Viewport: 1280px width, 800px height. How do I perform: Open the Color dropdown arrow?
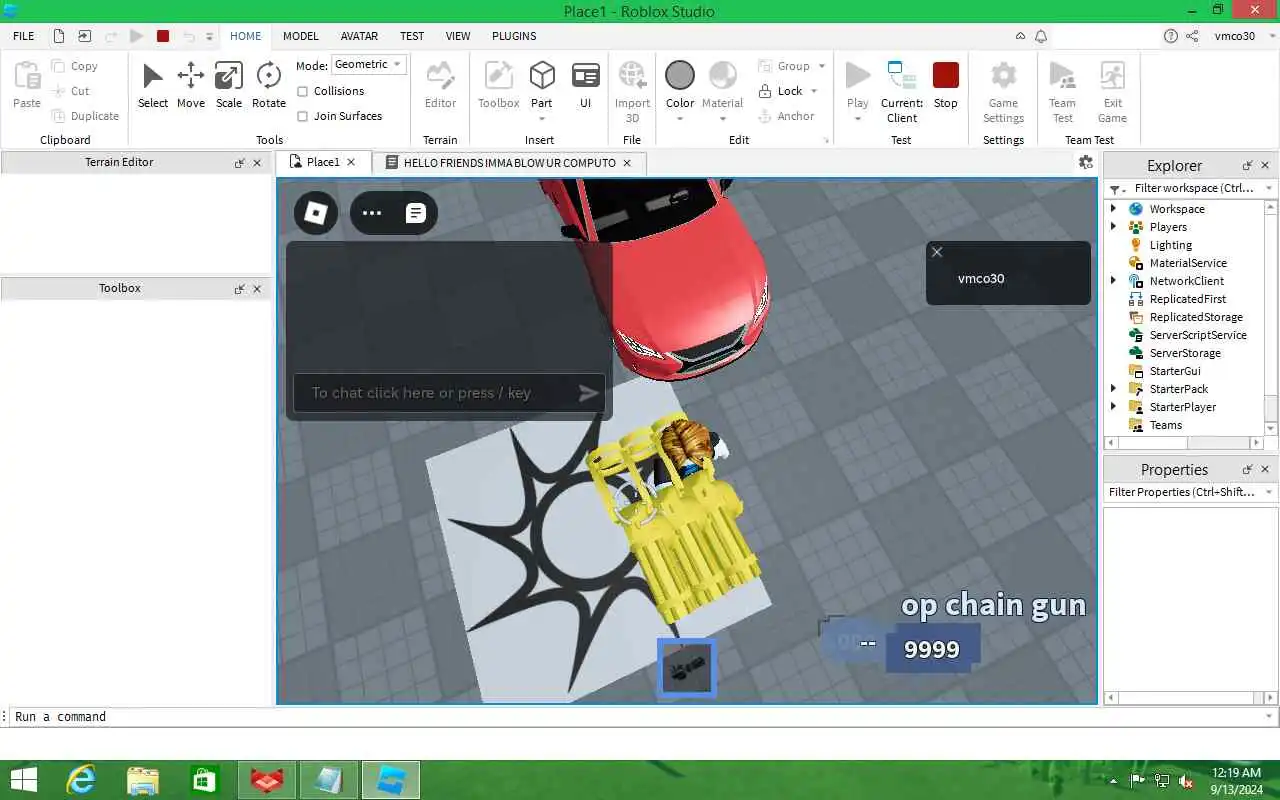tap(680, 119)
